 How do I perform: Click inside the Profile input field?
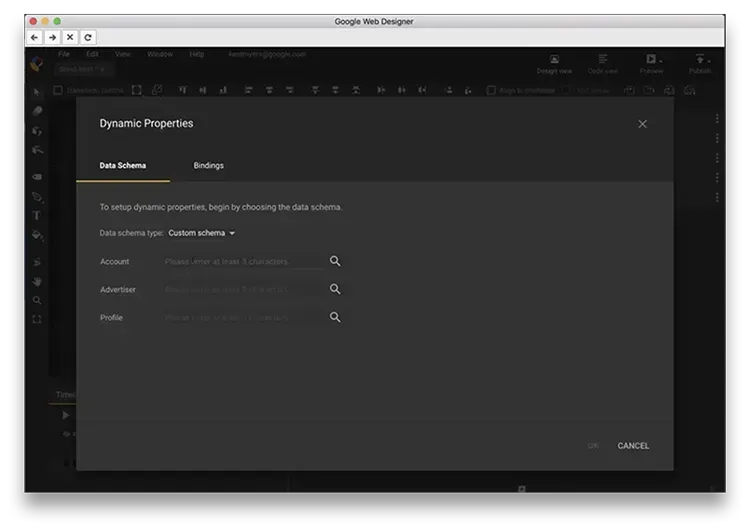[243, 318]
